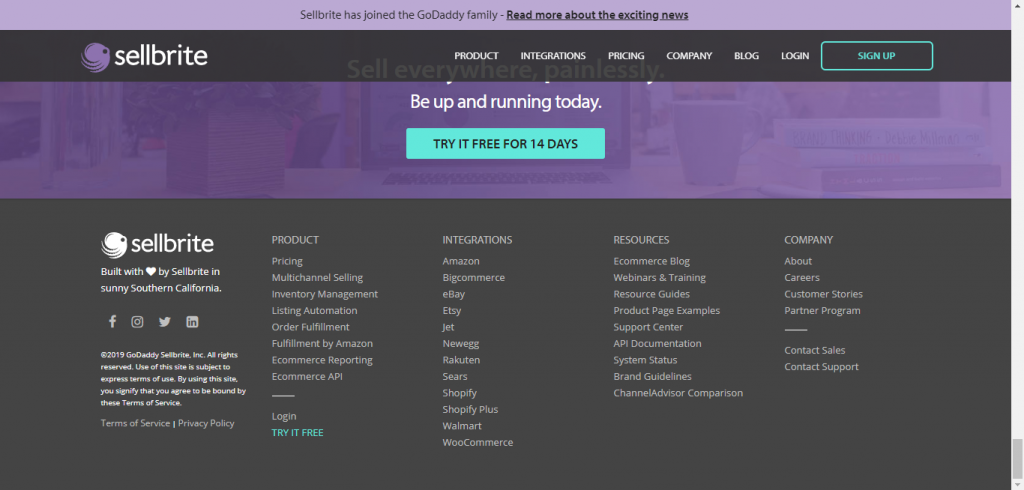Click the Sellbrite logo in footer
Image resolution: width=1024 pixels, height=490 pixels.
click(158, 244)
